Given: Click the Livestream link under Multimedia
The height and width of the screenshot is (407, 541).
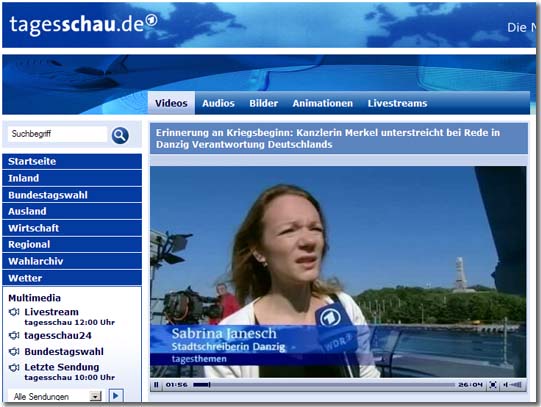Looking at the screenshot, I should pos(51,312).
